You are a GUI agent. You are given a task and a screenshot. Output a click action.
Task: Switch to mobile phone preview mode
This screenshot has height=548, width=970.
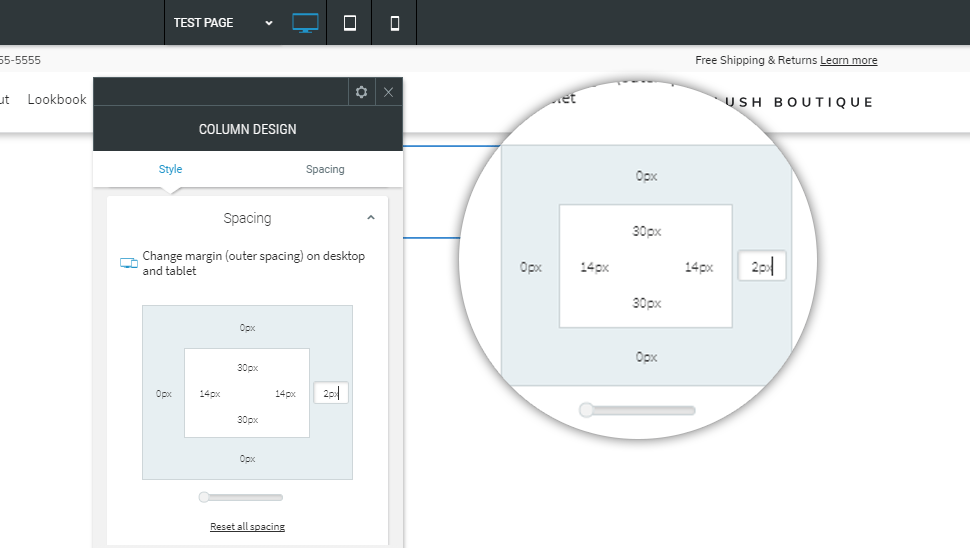(x=395, y=23)
